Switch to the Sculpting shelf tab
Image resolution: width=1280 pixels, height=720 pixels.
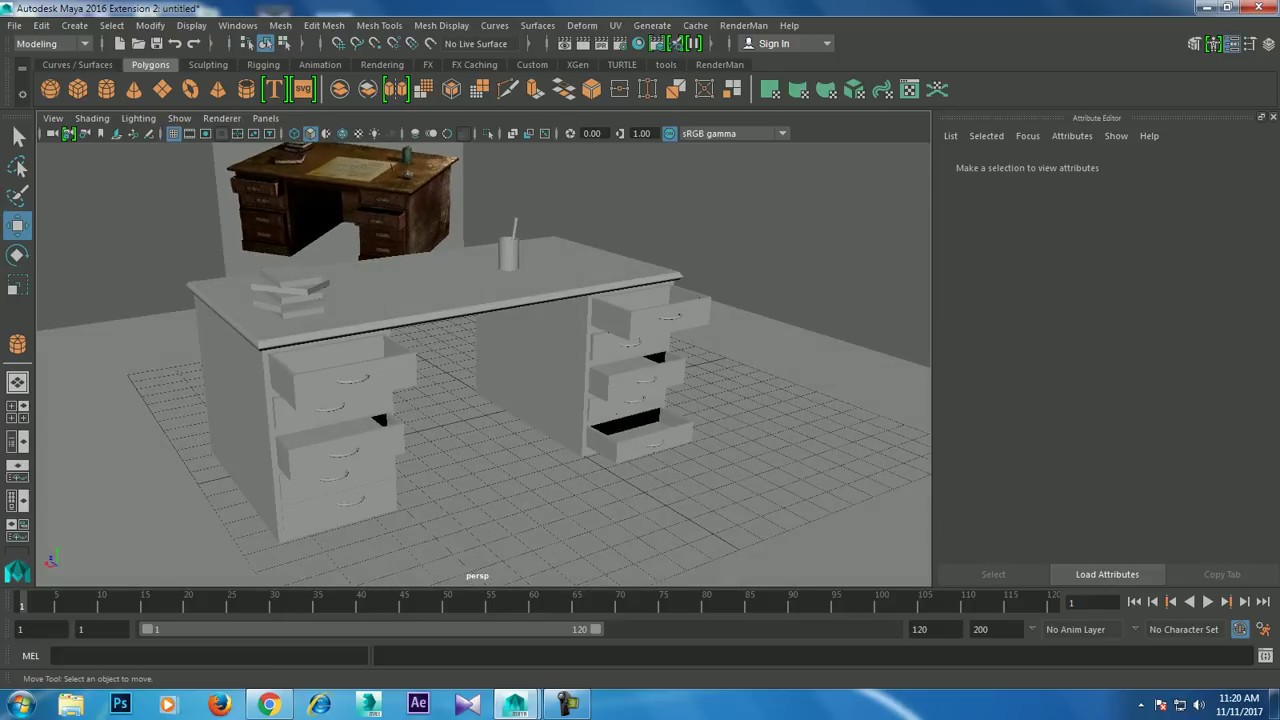click(x=208, y=65)
